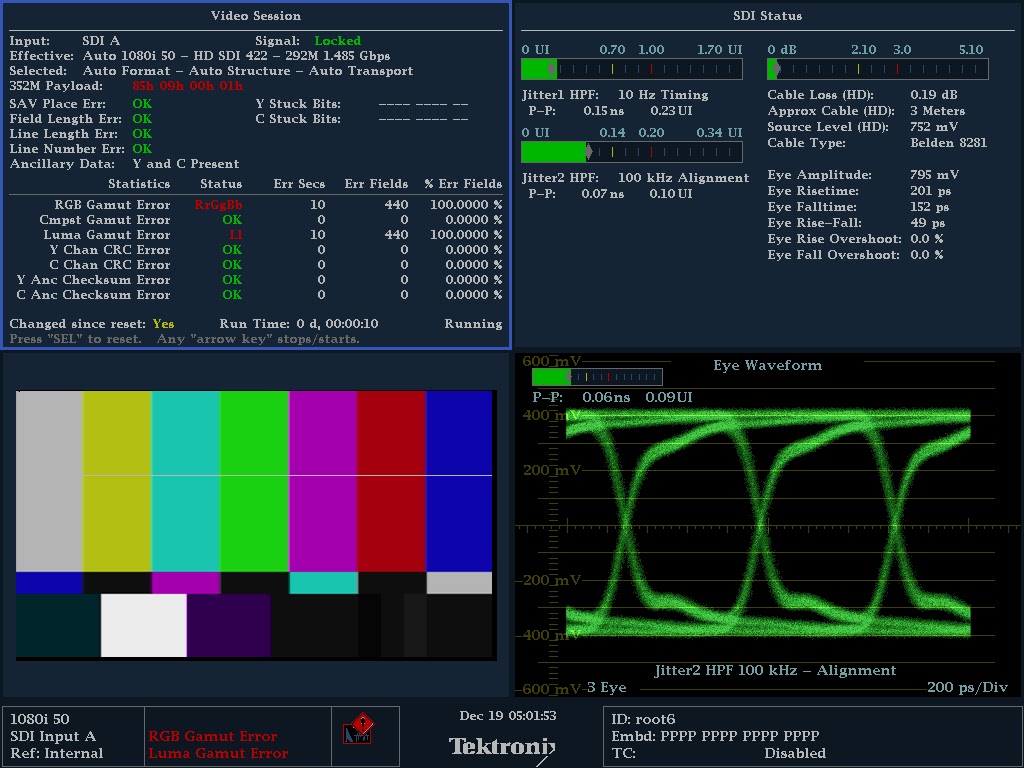
Task: Open the color bars picture thumbnail
Action: [256, 525]
